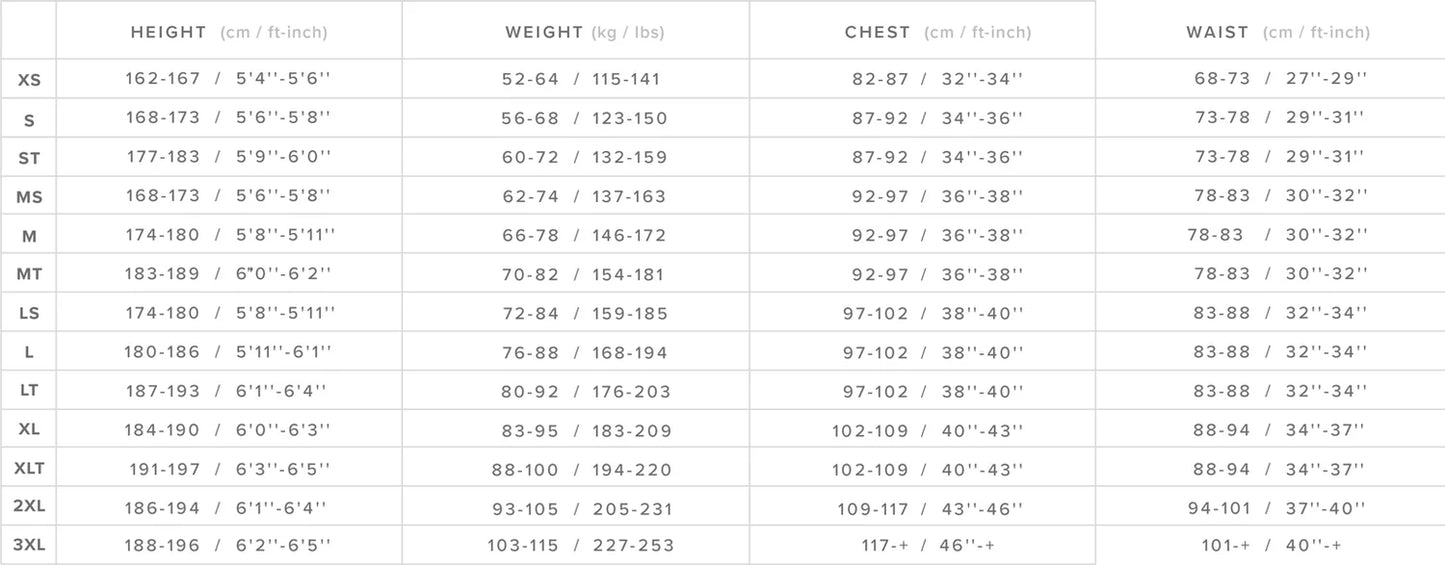Screen dimensions: 1445x565
Task: Select the MS size row label
Action: tap(29, 197)
